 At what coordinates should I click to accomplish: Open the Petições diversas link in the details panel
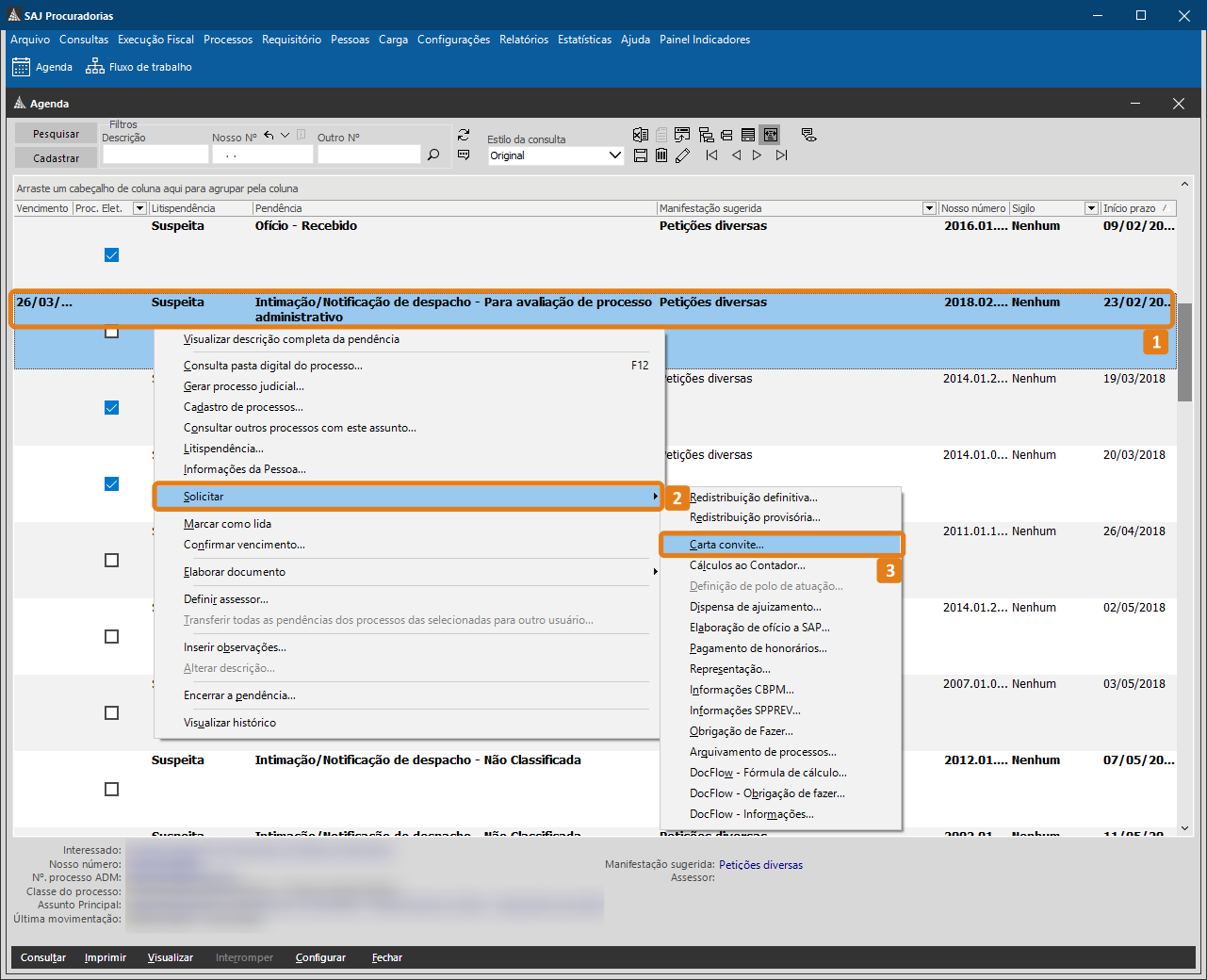761,865
